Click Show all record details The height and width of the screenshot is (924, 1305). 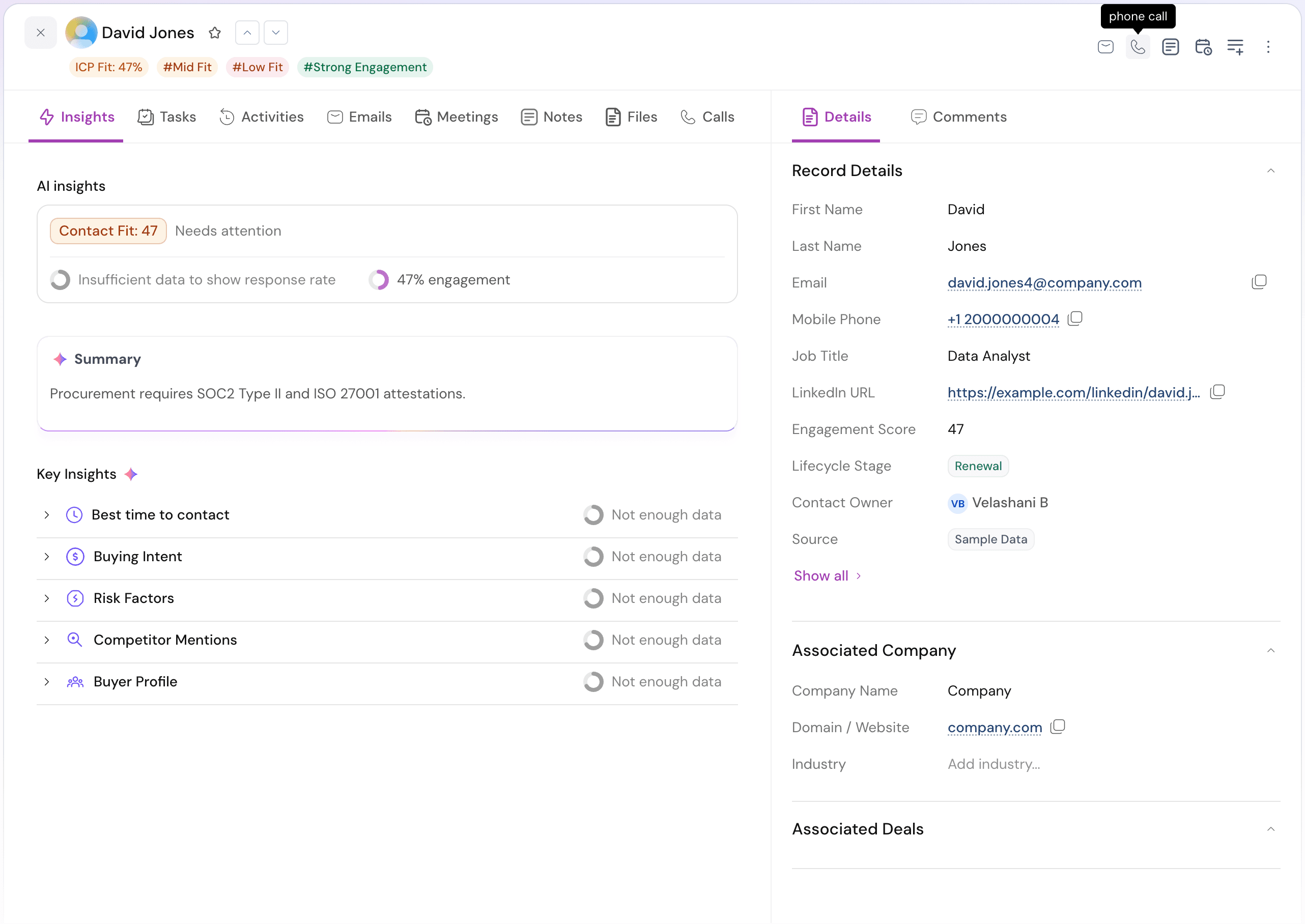(828, 576)
